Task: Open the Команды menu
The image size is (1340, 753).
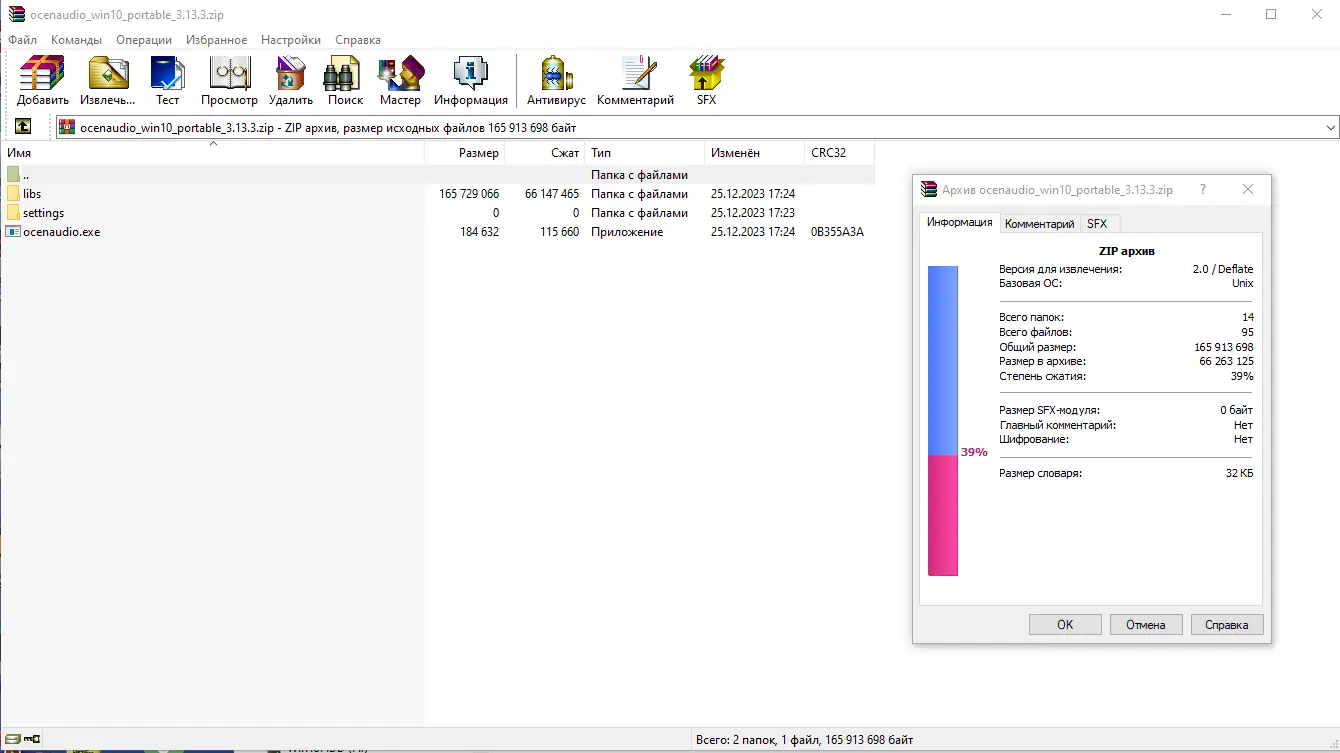Action: pyautogui.click(x=76, y=40)
